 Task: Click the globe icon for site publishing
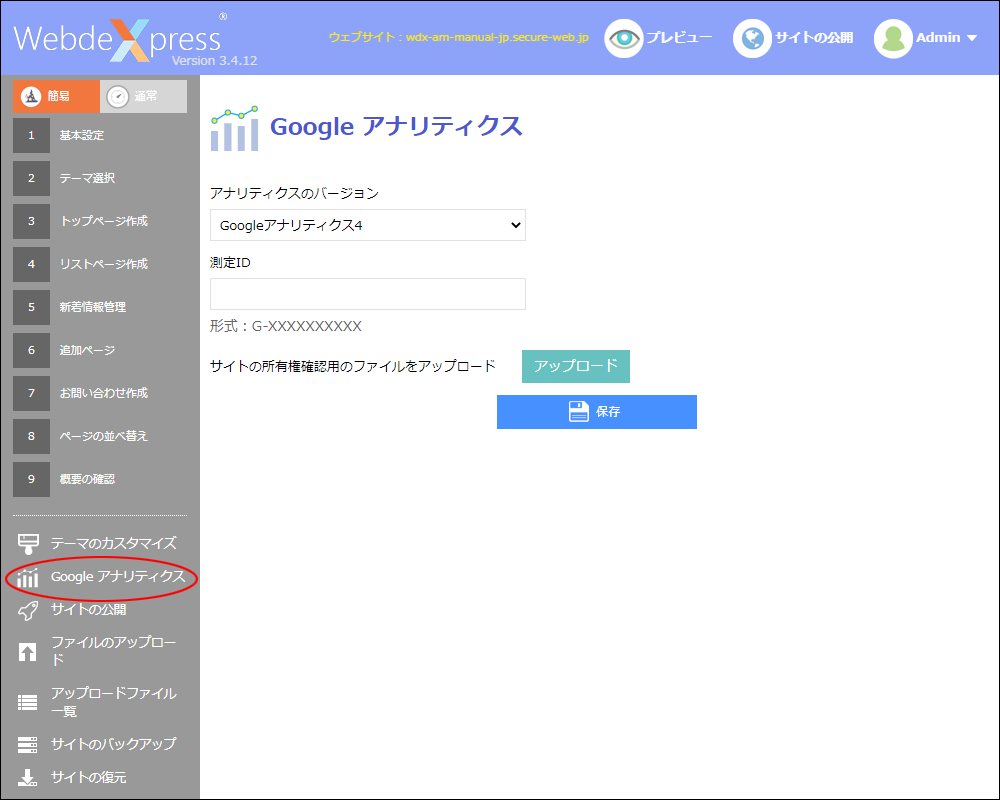coord(752,38)
